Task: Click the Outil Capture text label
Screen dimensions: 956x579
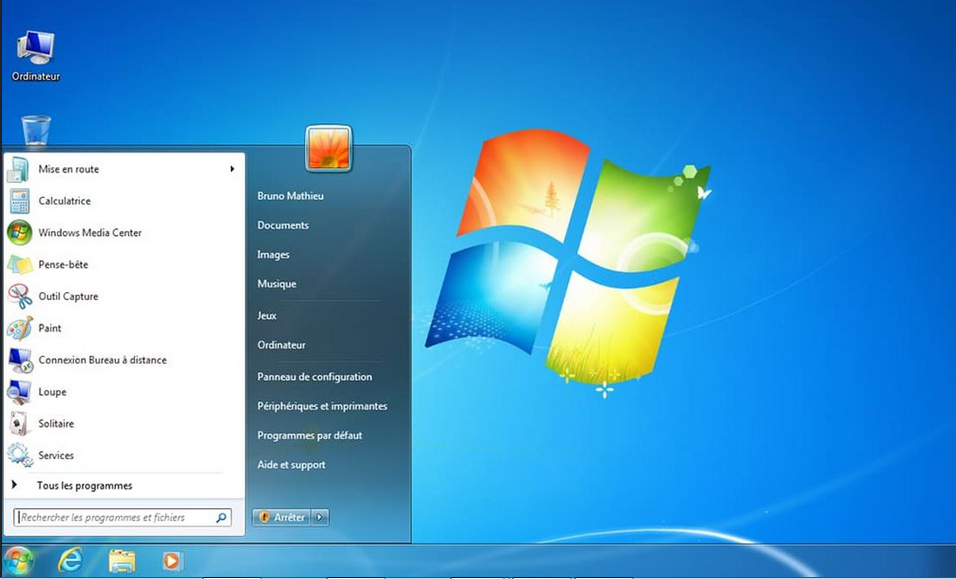Action: coord(68,296)
